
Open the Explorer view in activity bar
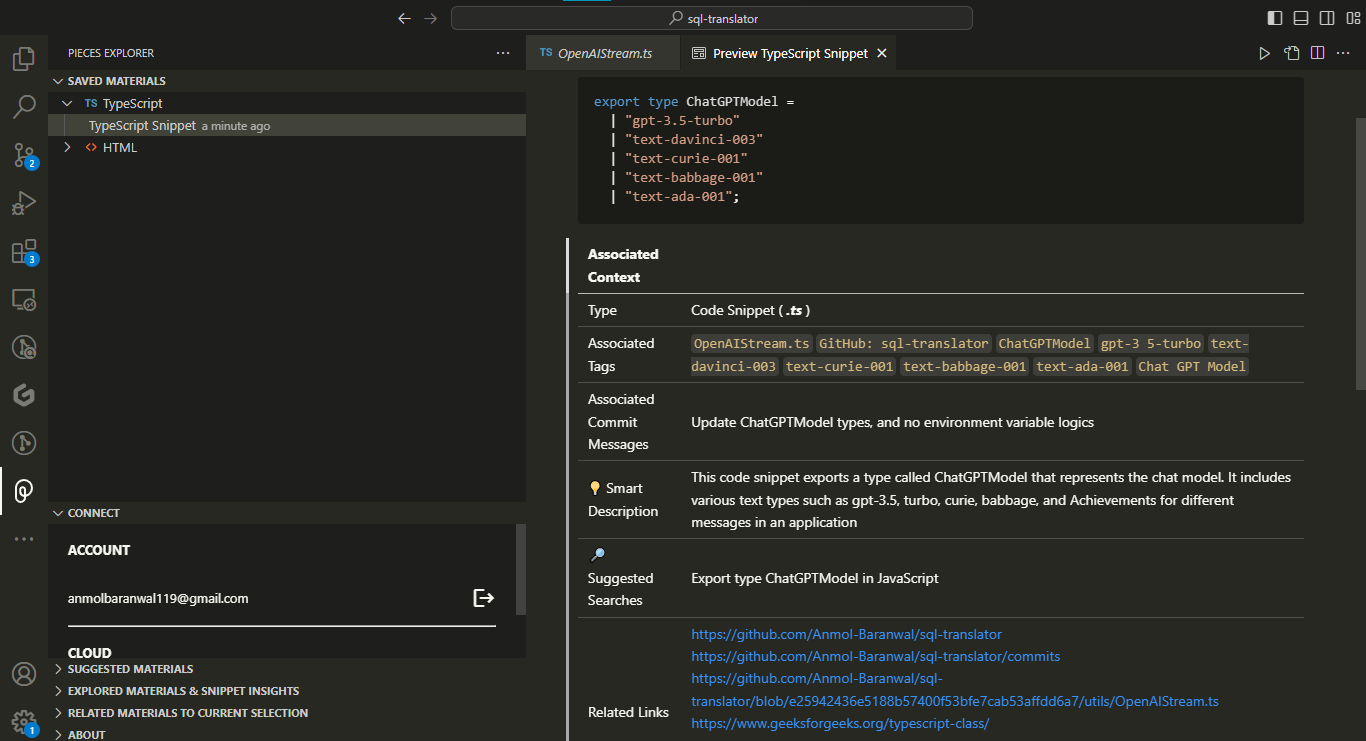point(24,59)
